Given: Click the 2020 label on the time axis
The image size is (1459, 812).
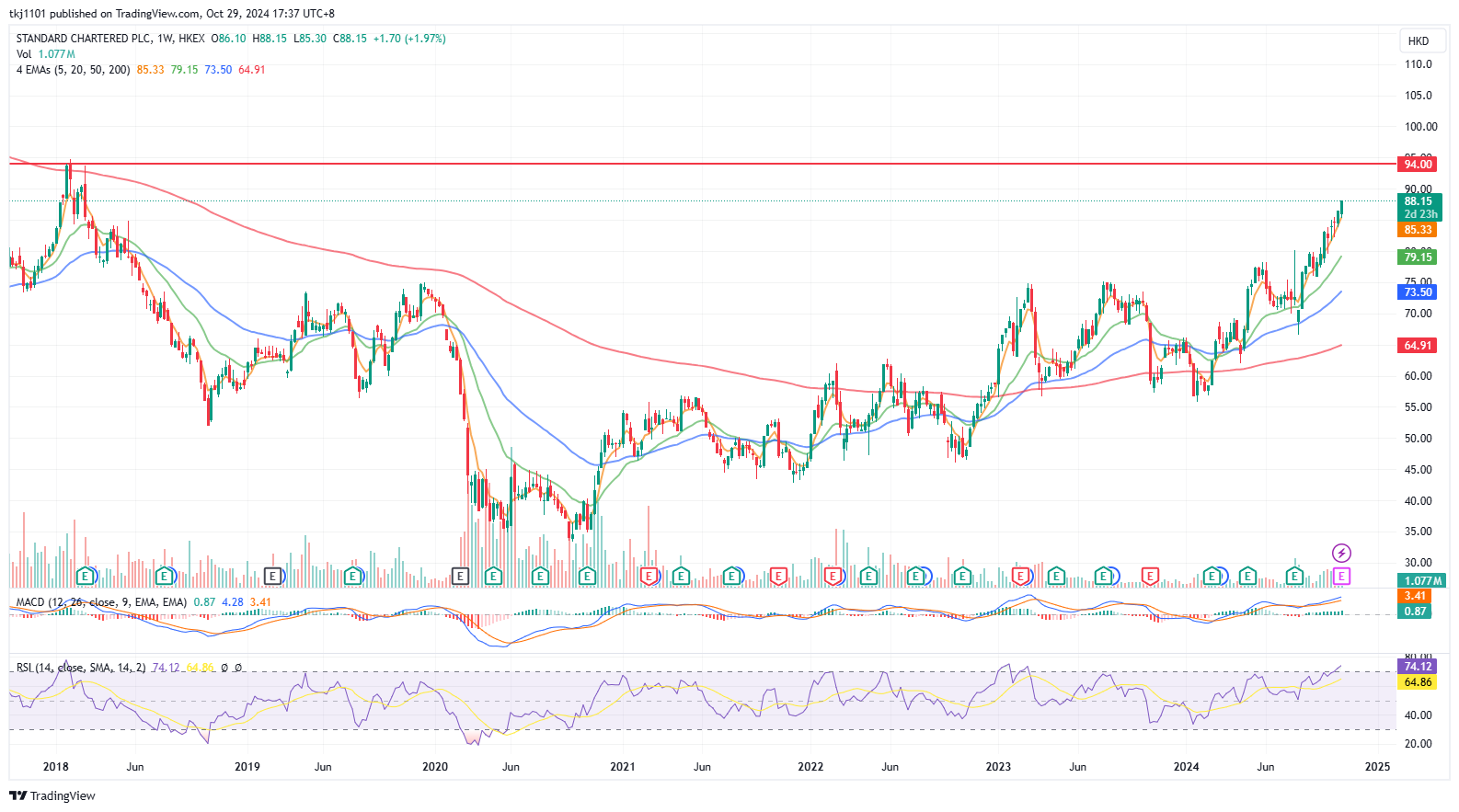Looking at the screenshot, I should pyautogui.click(x=435, y=767).
